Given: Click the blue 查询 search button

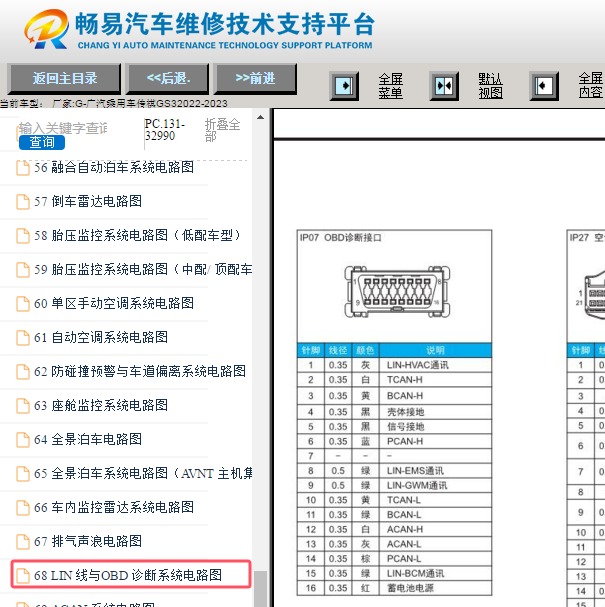Looking at the screenshot, I should tap(42, 142).
